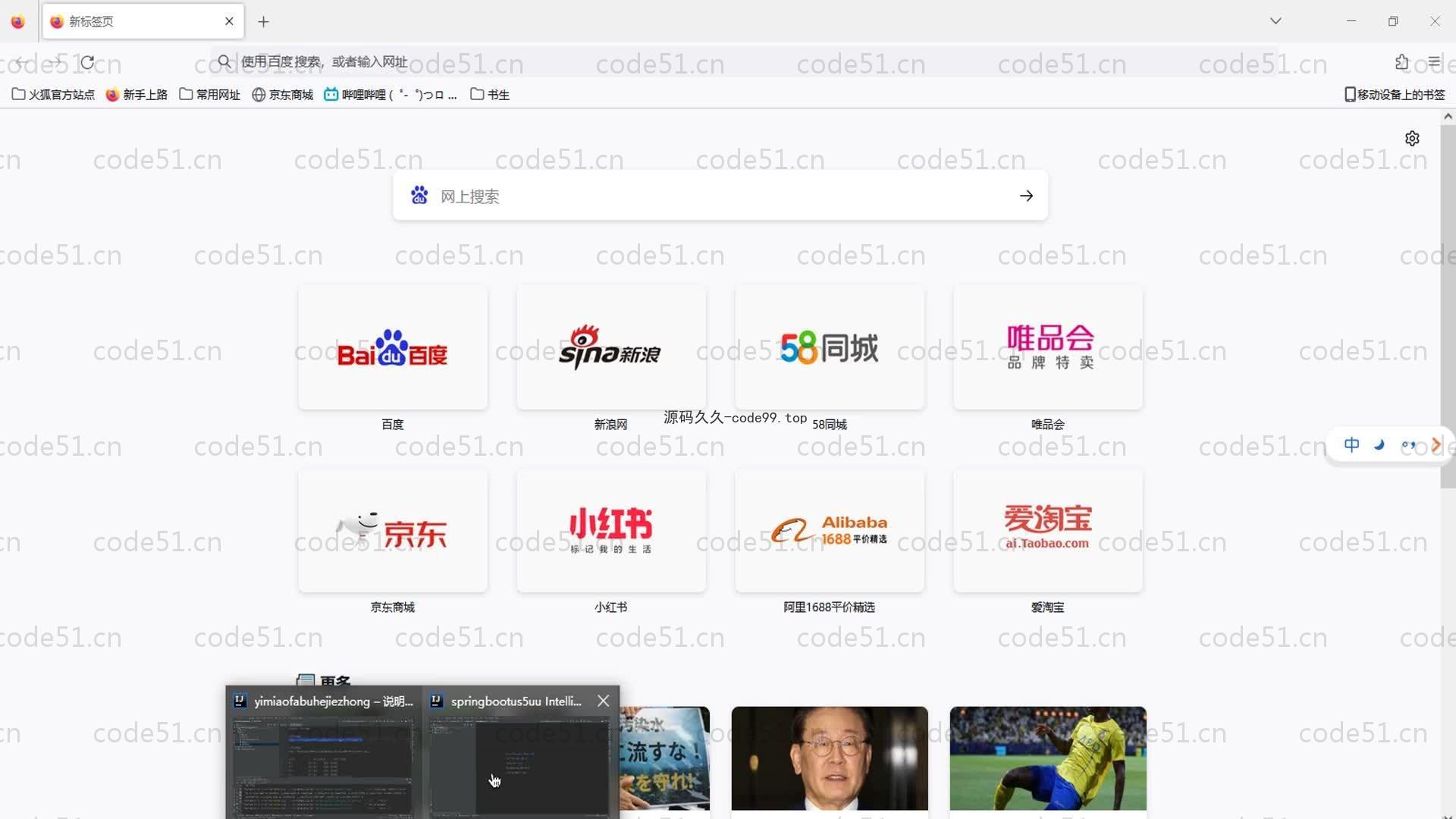Click the 网上搜索 Baidu search box

pyautogui.click(x=720, y=196)
